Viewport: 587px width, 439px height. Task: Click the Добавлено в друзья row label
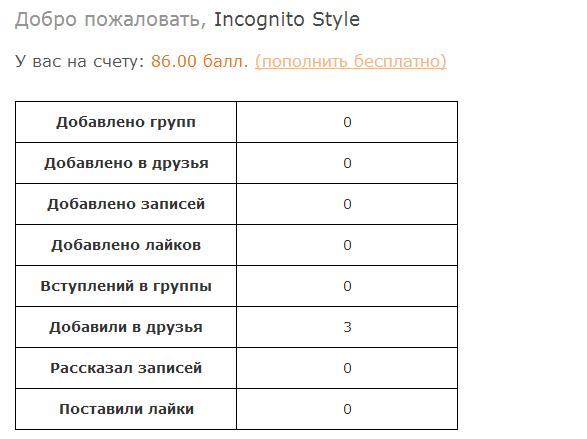[126, 163]
